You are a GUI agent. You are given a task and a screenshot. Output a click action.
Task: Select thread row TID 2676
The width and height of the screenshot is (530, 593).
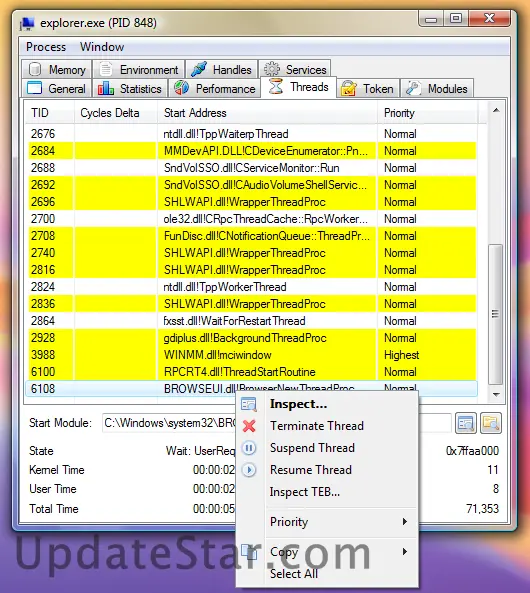tap(251, 134)
